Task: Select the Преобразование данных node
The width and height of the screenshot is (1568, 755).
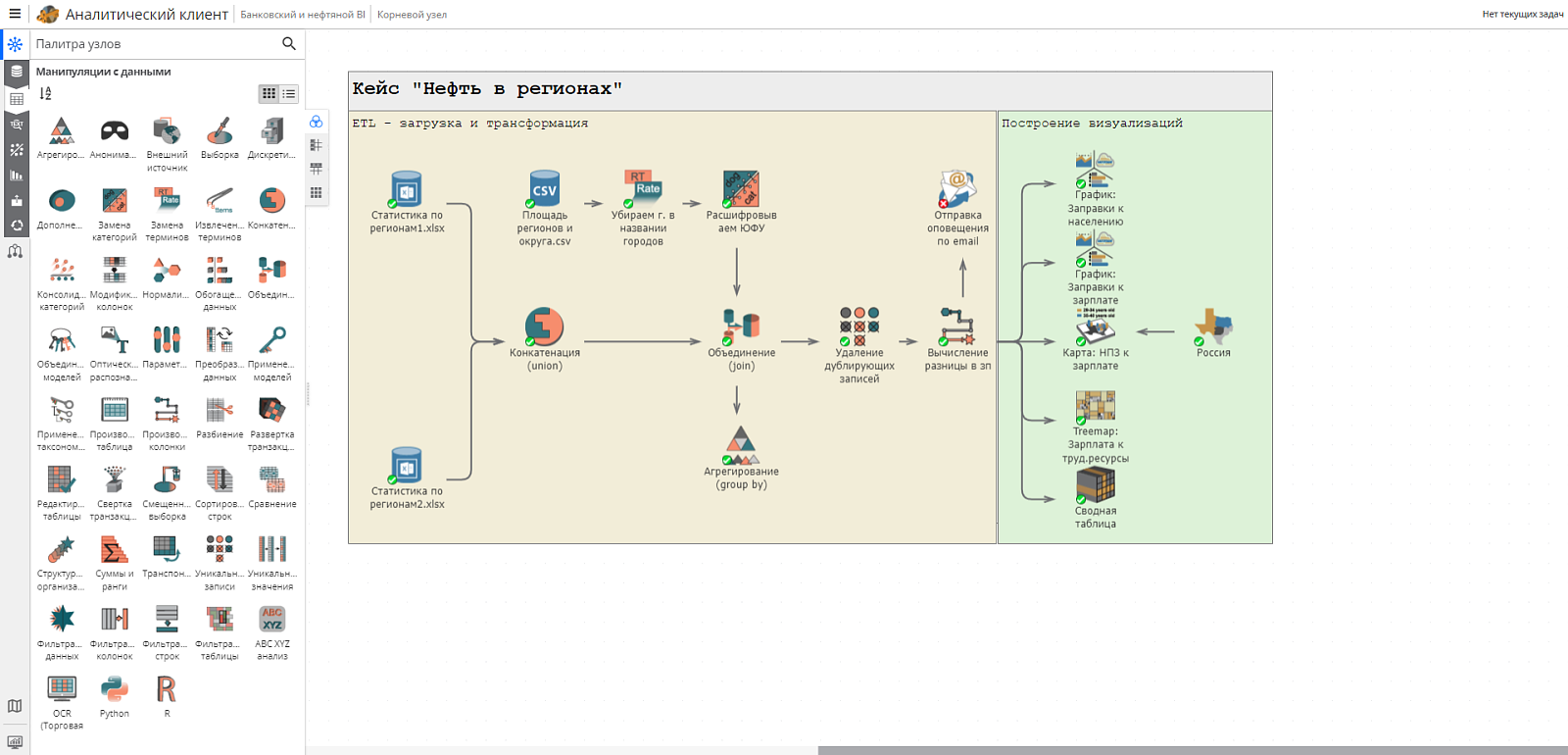Action: (x=220, y=340)
